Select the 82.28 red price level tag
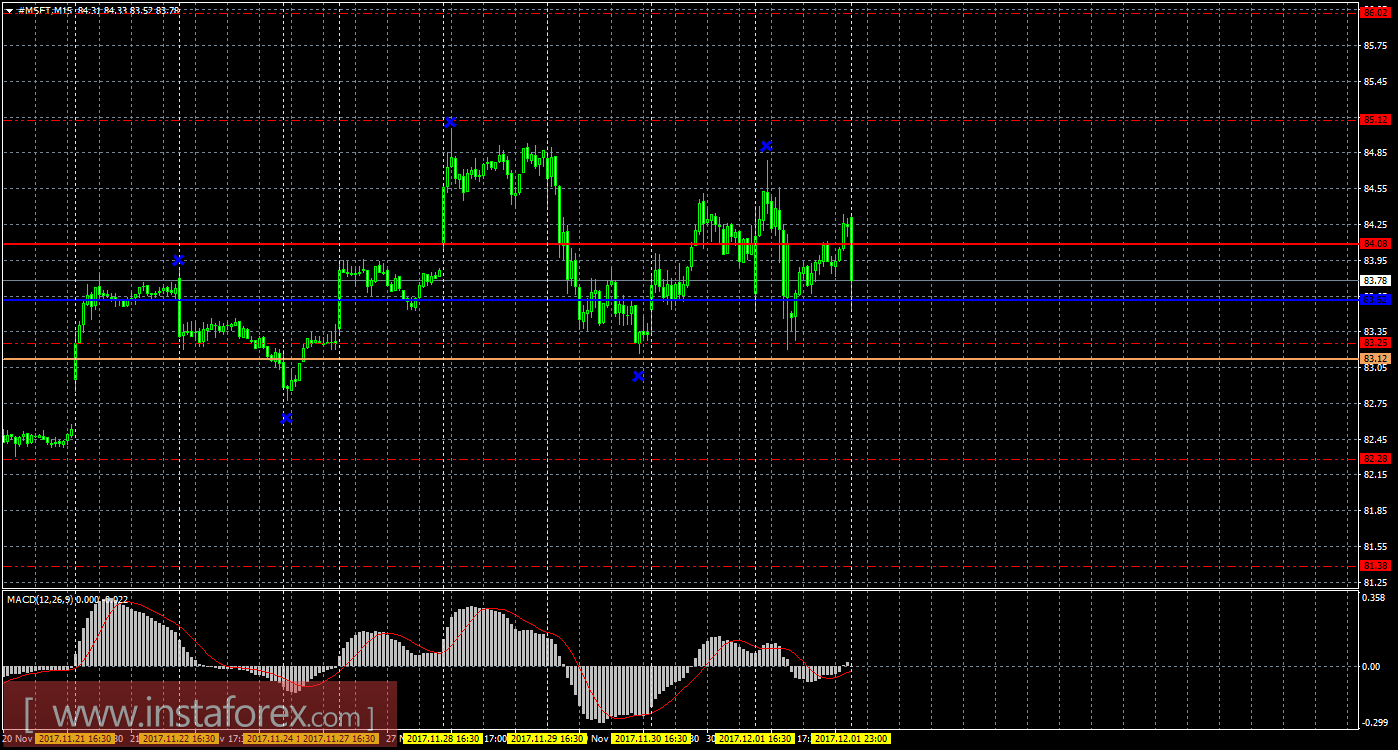 [1375, 458]
